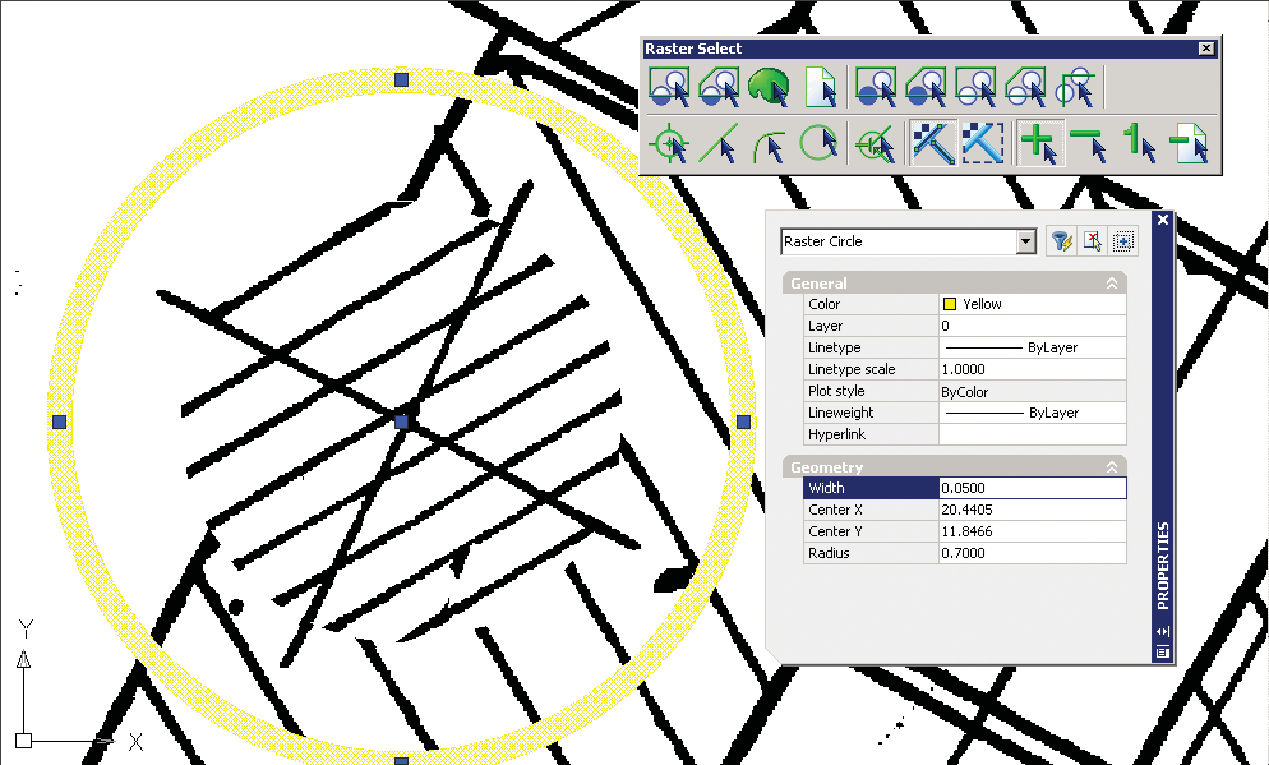Open the Linetype ByLayer value field
The image size is (1269, 765).
[x=1032, y=348]
